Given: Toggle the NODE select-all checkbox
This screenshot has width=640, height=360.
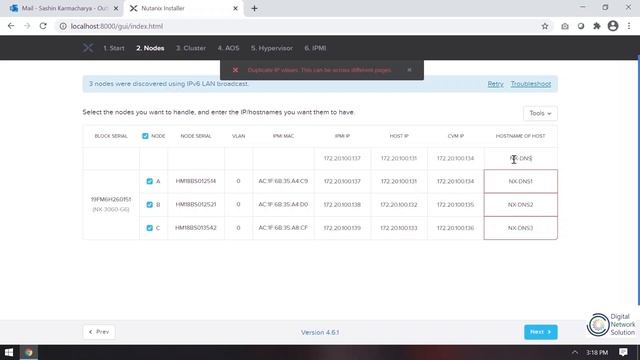Looking at the screenshot, I should pos(145,136).
